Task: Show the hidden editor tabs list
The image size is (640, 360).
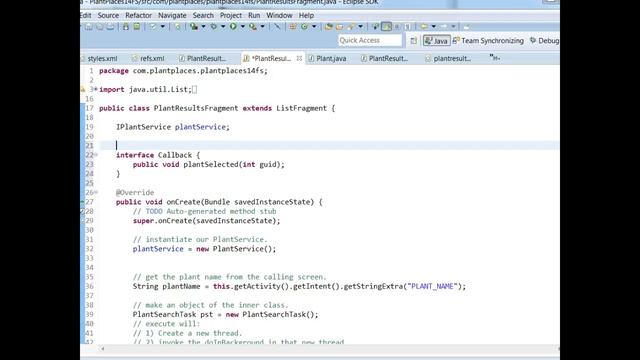Action: pyautogui.click(x=495, y=58)
